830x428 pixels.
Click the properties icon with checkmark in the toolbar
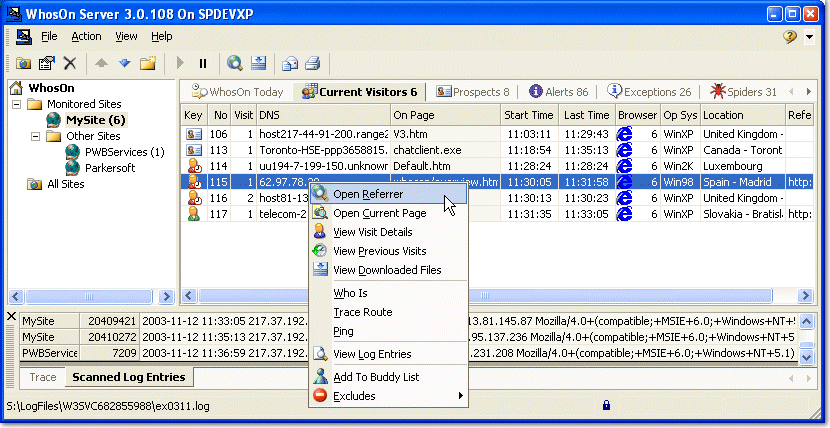coord(47,63)
